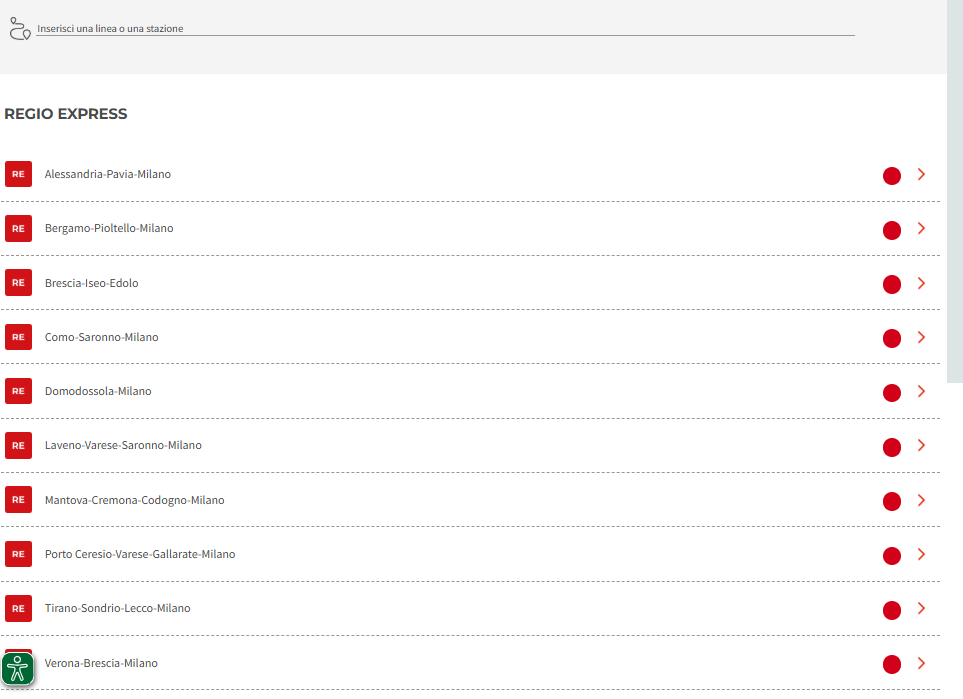Click the RE badge for Mantova-Cremona-Codogno-Milano
The height and width of the screenshot is (699, 963).
[18, 500]
